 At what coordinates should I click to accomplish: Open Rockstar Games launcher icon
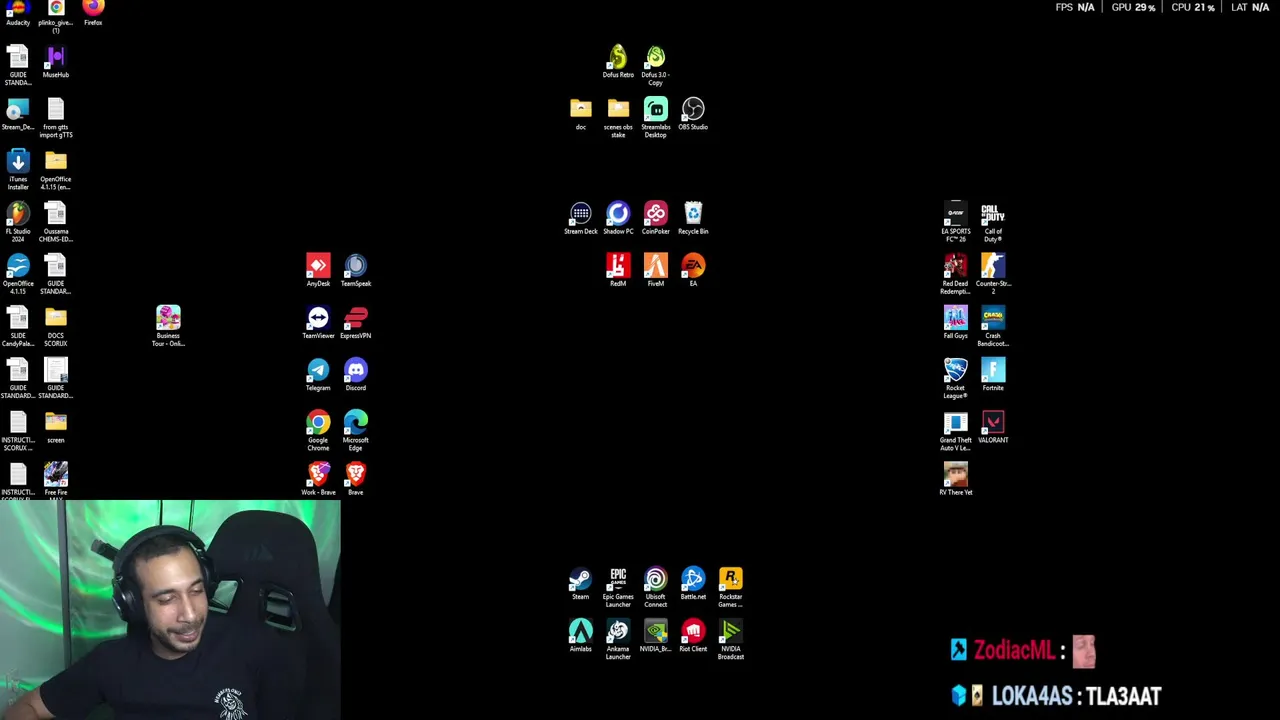(x=731, y=587)
